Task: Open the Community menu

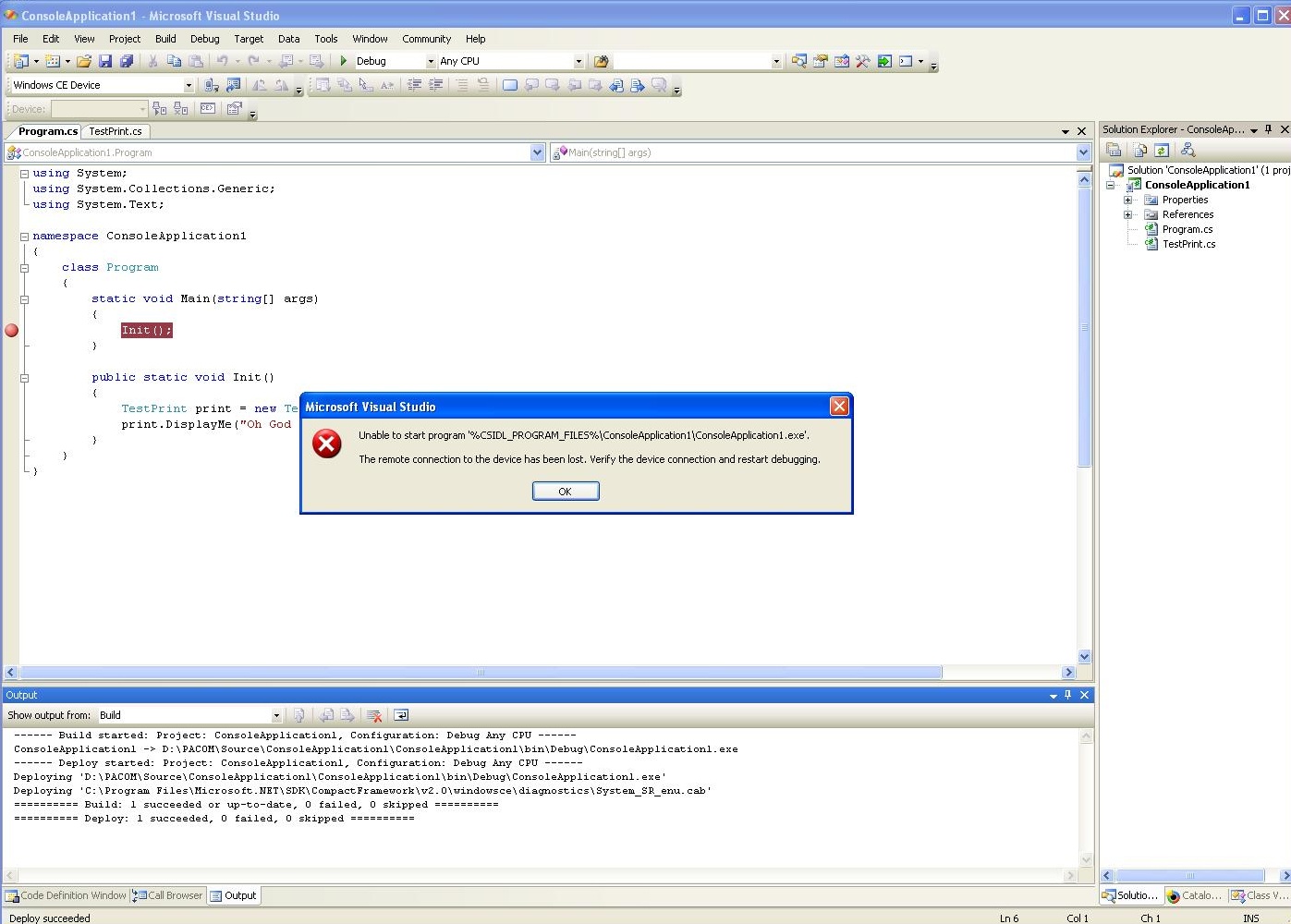Action: point(426,39)
